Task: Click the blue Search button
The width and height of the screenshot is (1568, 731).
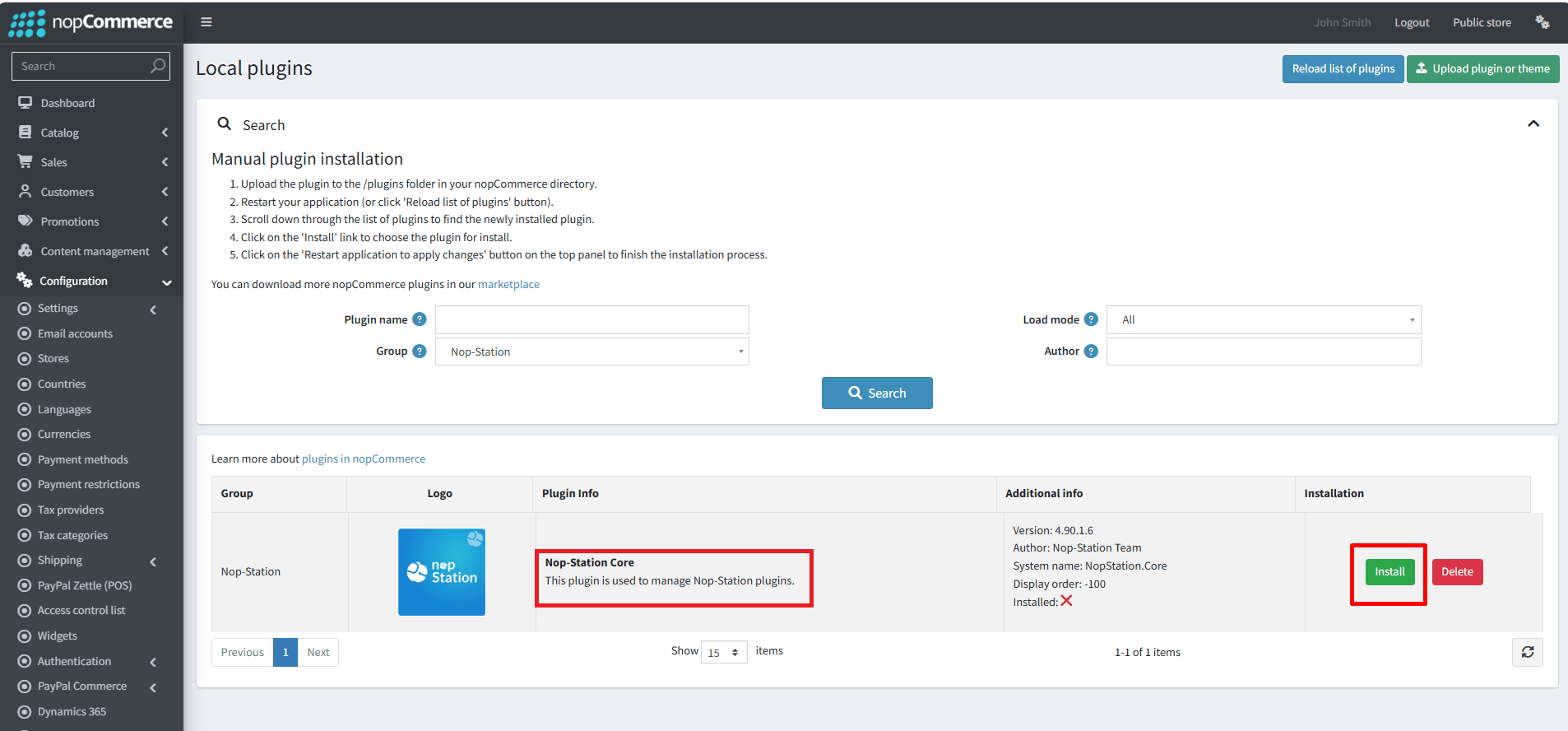Action: (877, 393)
